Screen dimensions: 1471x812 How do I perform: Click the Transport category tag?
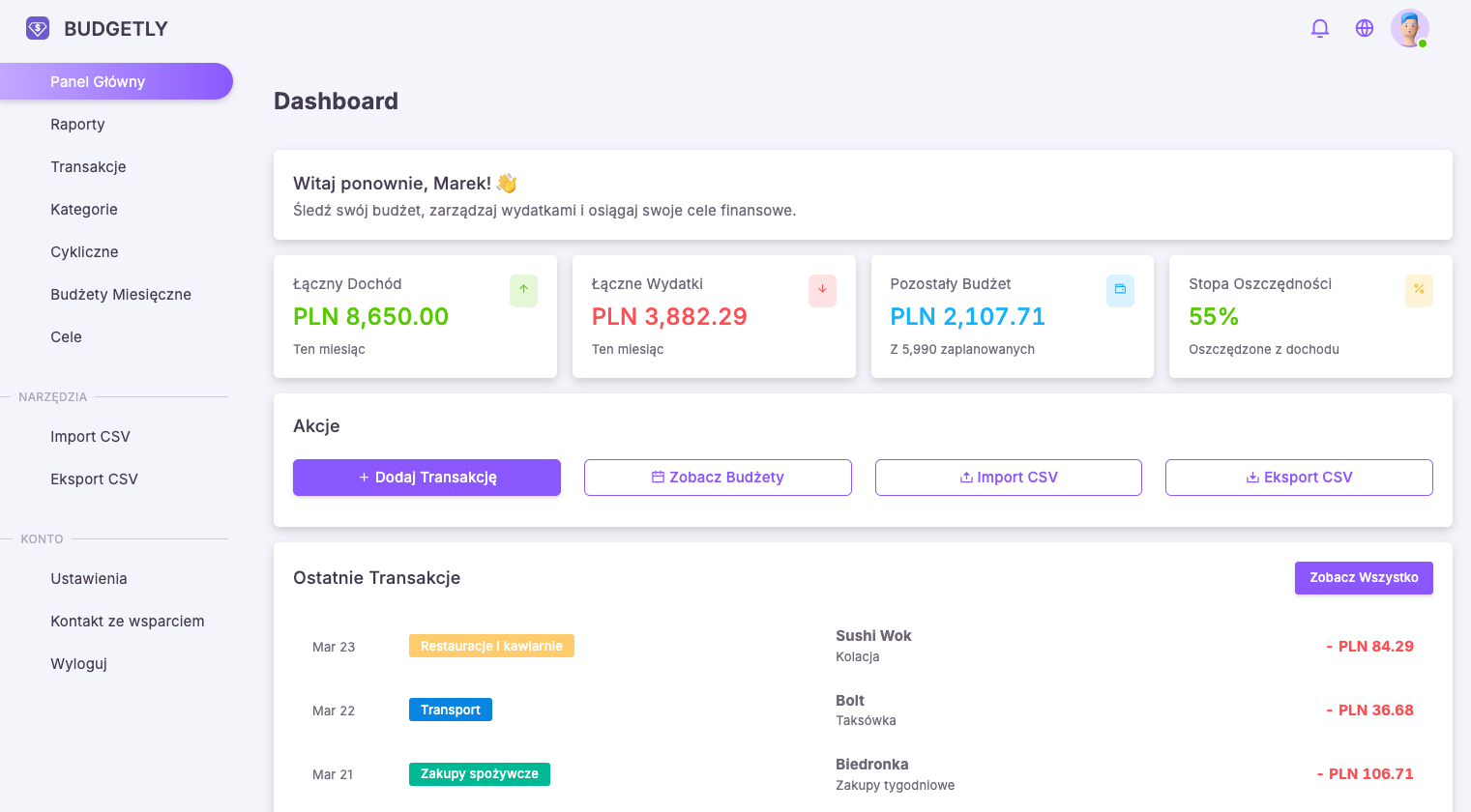coord(451,710)
